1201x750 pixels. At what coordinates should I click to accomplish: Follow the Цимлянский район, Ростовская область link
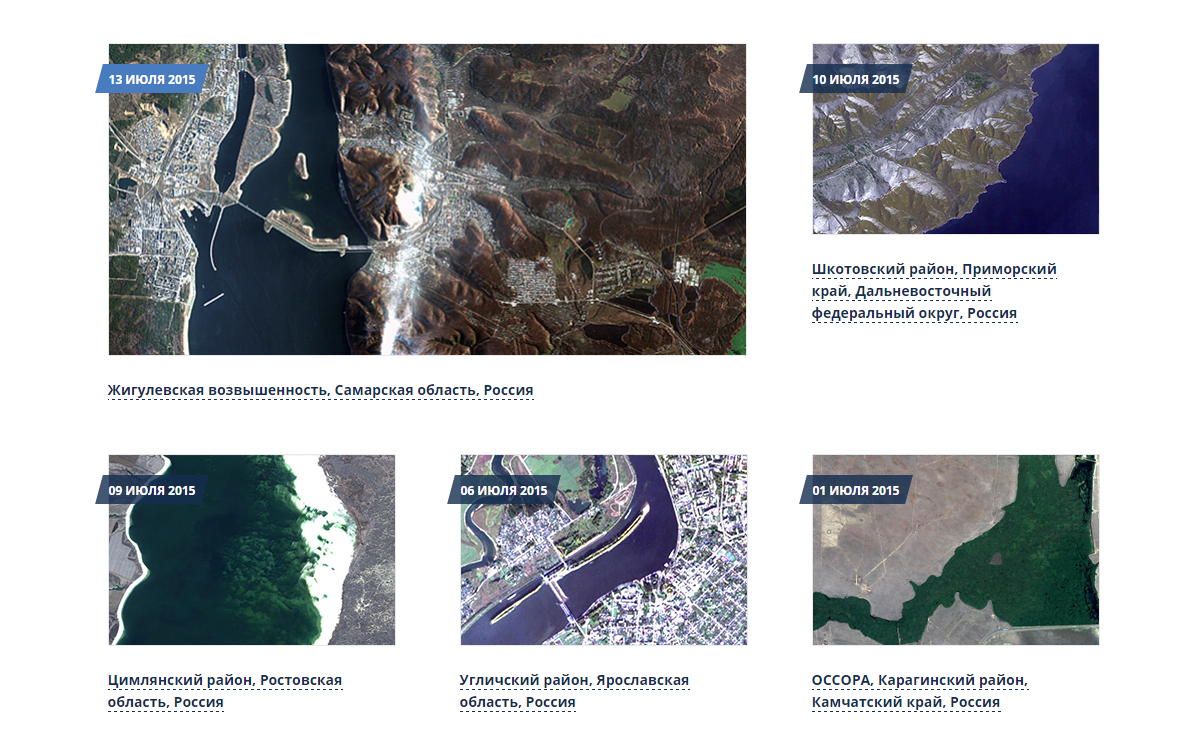tap(225, 691)
